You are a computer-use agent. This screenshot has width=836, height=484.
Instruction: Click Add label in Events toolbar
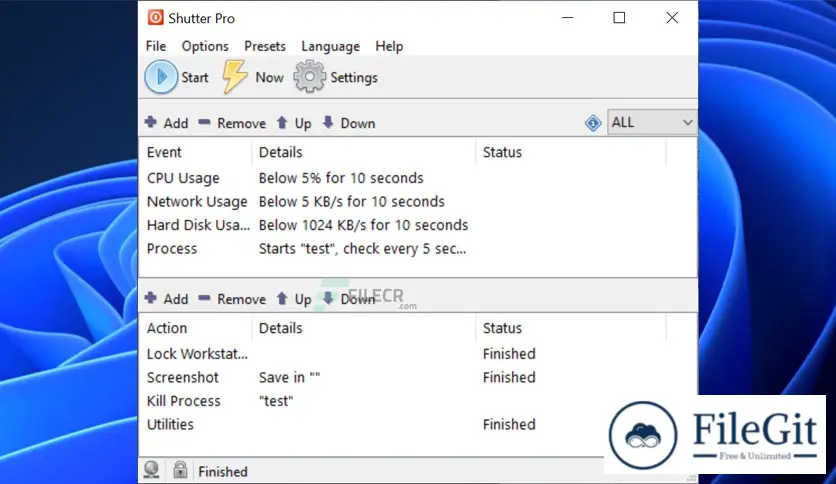click(x=176, y=124)
